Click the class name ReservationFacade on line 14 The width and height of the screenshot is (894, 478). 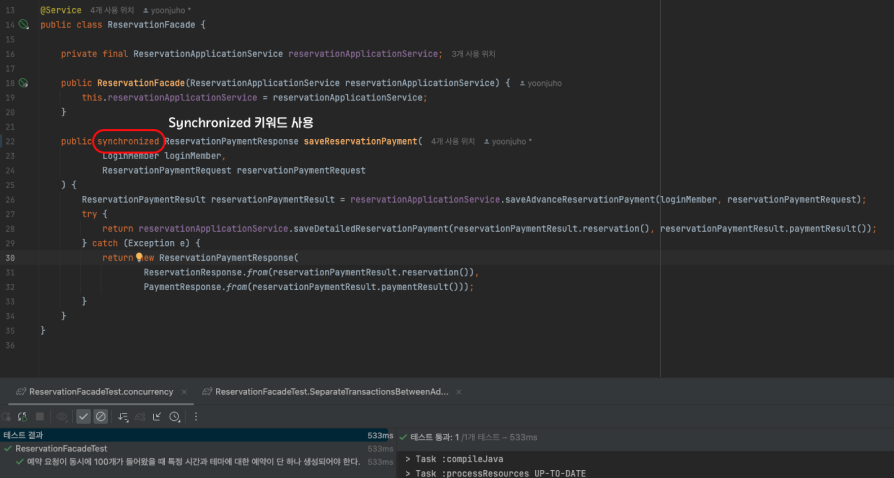(151, 25)
